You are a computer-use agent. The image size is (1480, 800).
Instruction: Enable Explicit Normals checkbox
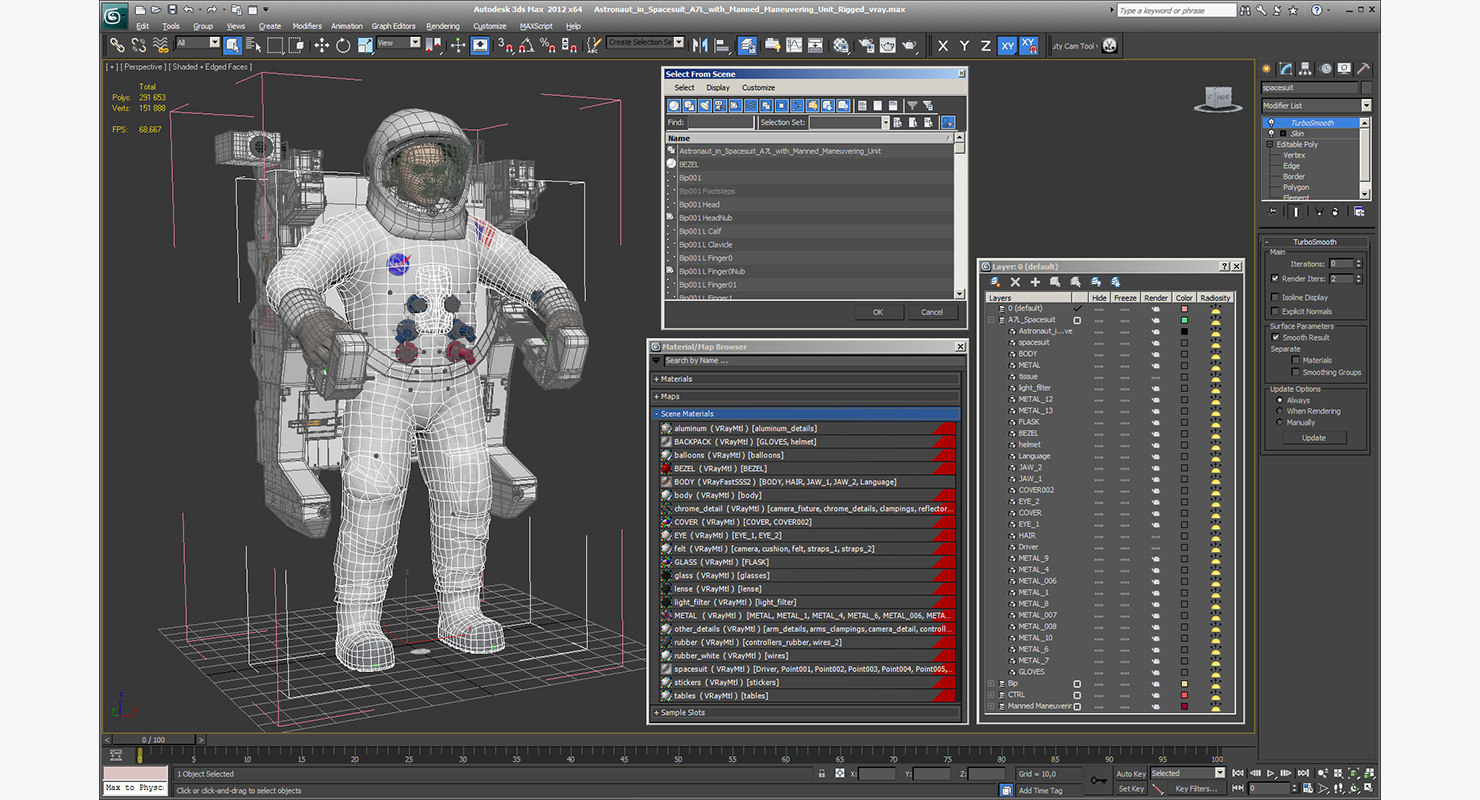click(1275, 311)
